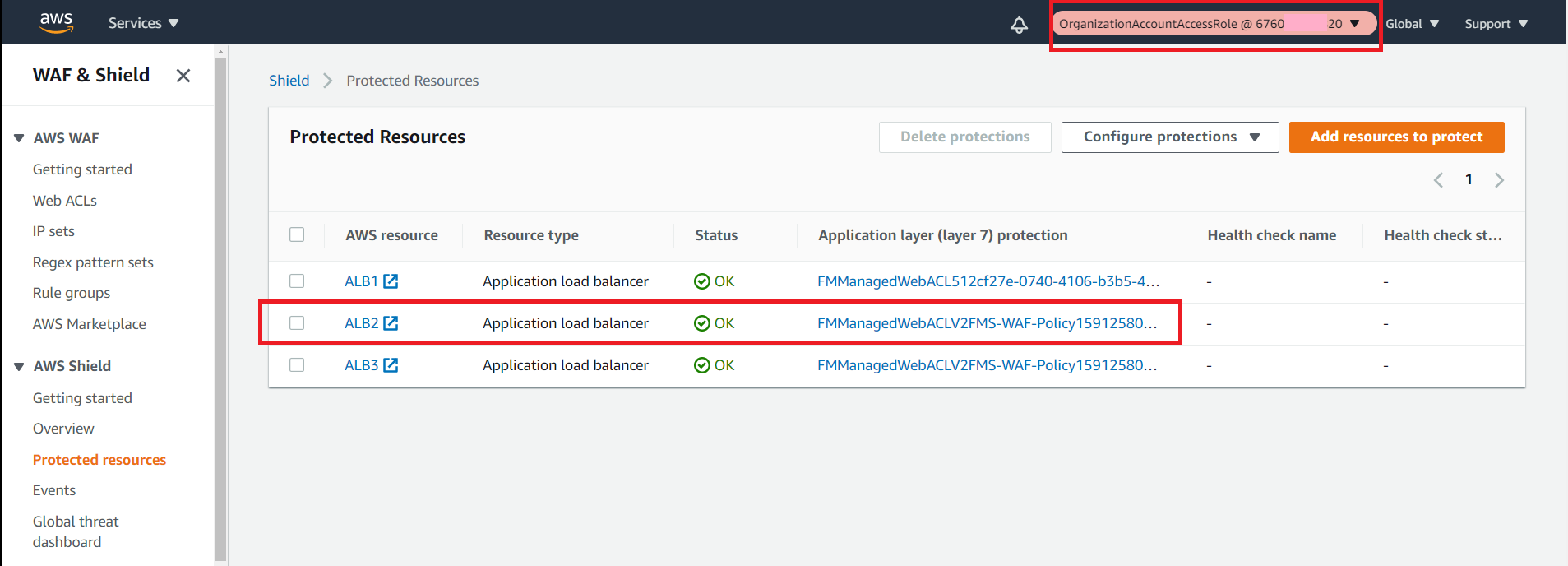Open ALB2 FMManagedWebACLV2FMS-WAF-Policy link
Image resolution: width=1568 pixels, height=566 pixels.
[988, 323]
